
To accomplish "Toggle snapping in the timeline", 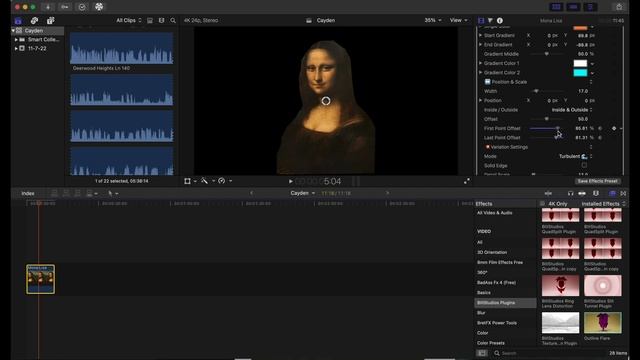I will 582,193.
